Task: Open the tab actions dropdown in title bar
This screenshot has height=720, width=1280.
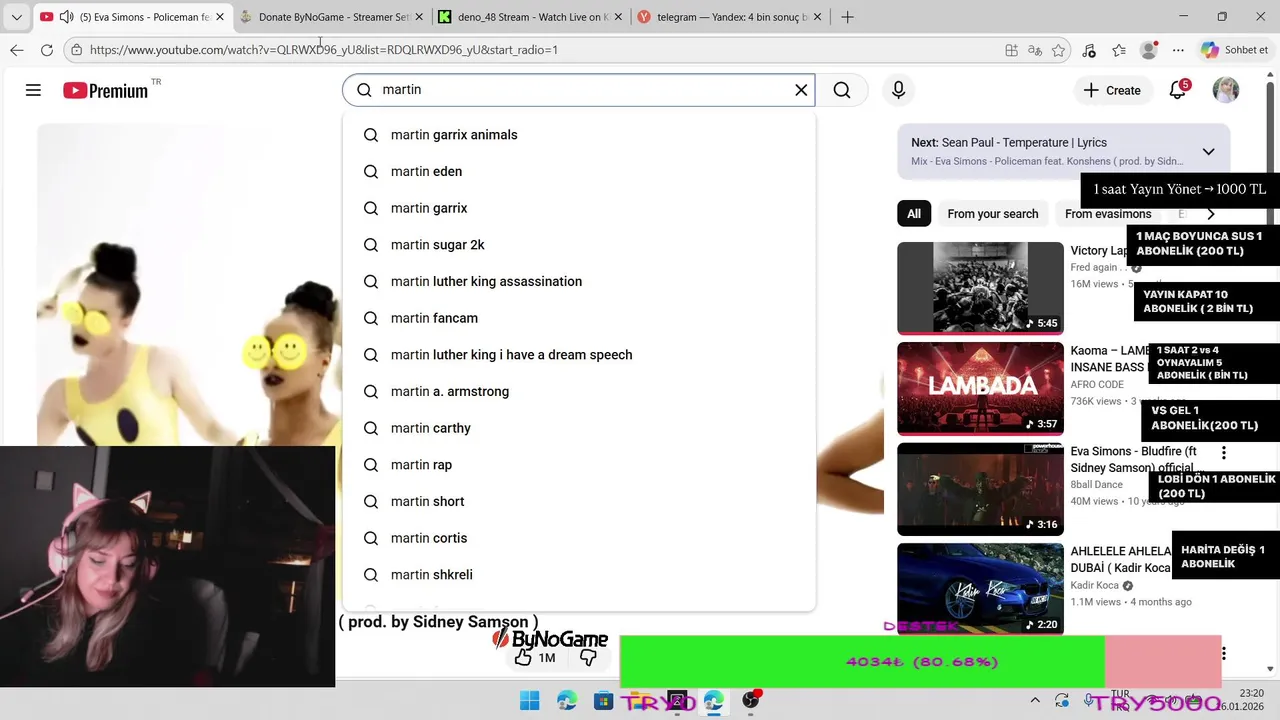Action: 14,17
